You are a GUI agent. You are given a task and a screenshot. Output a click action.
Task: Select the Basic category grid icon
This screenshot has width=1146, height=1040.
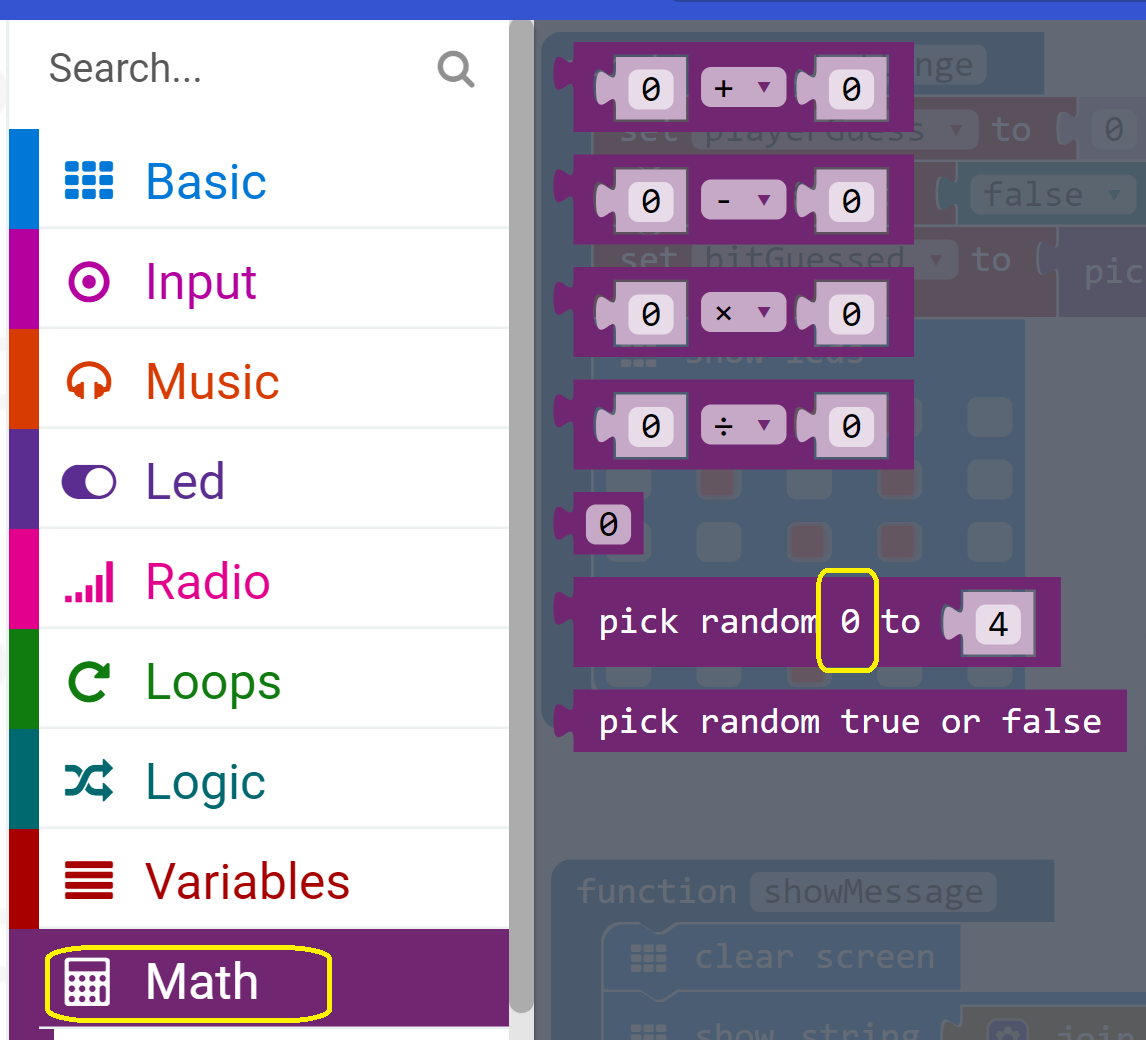click(x=90, y=180)
